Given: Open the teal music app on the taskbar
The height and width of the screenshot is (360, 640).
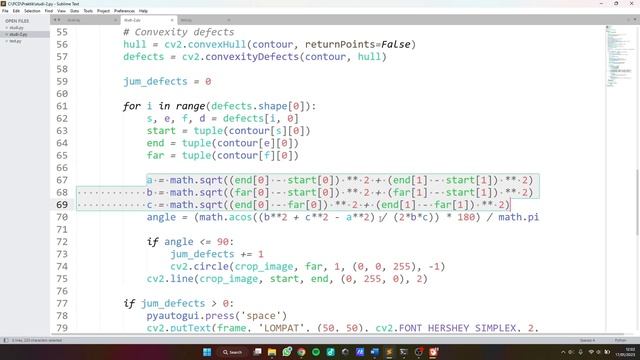Looking at the screenshot, I should point(331,352).
